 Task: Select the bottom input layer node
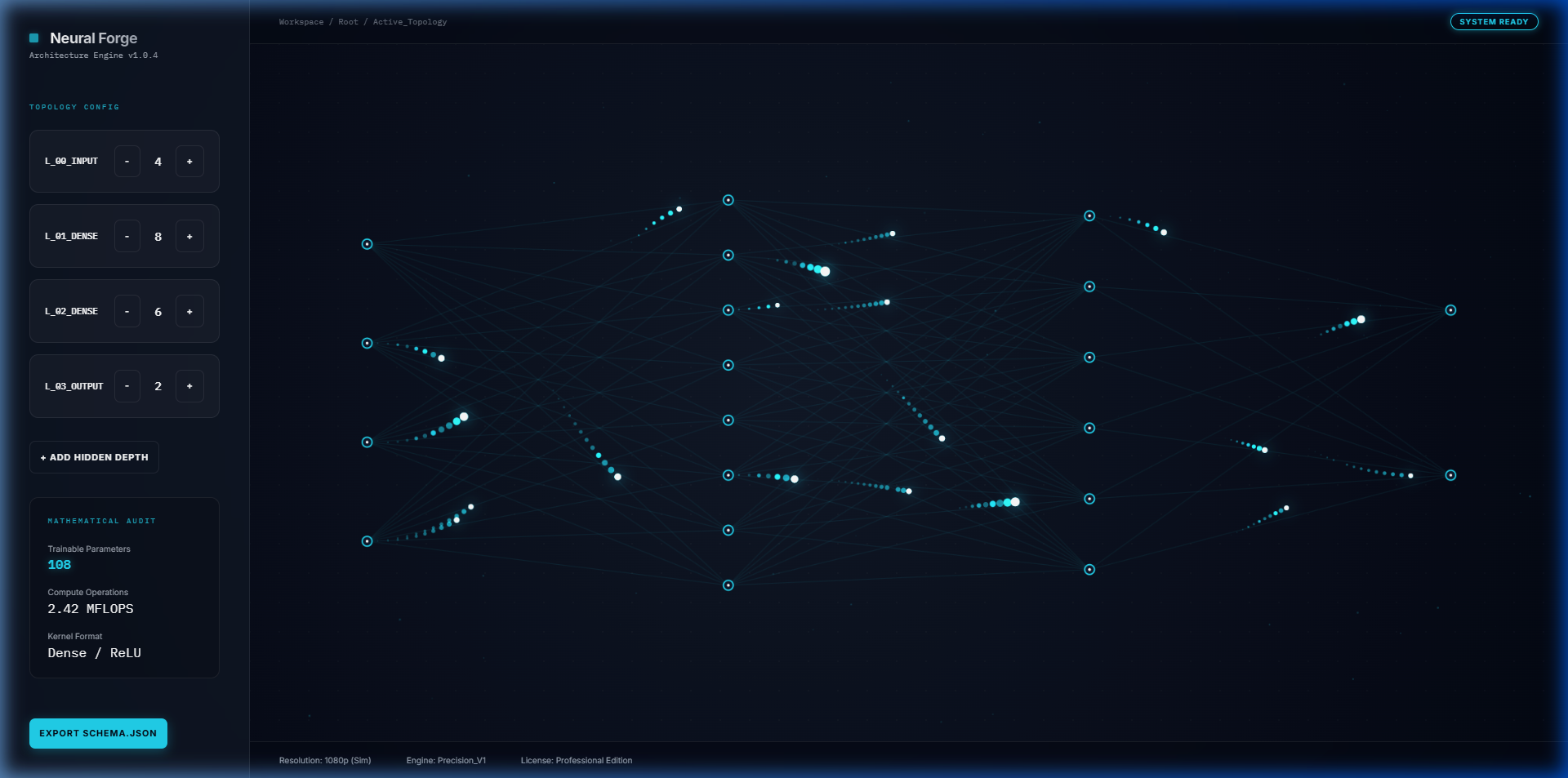click(367, 541)
